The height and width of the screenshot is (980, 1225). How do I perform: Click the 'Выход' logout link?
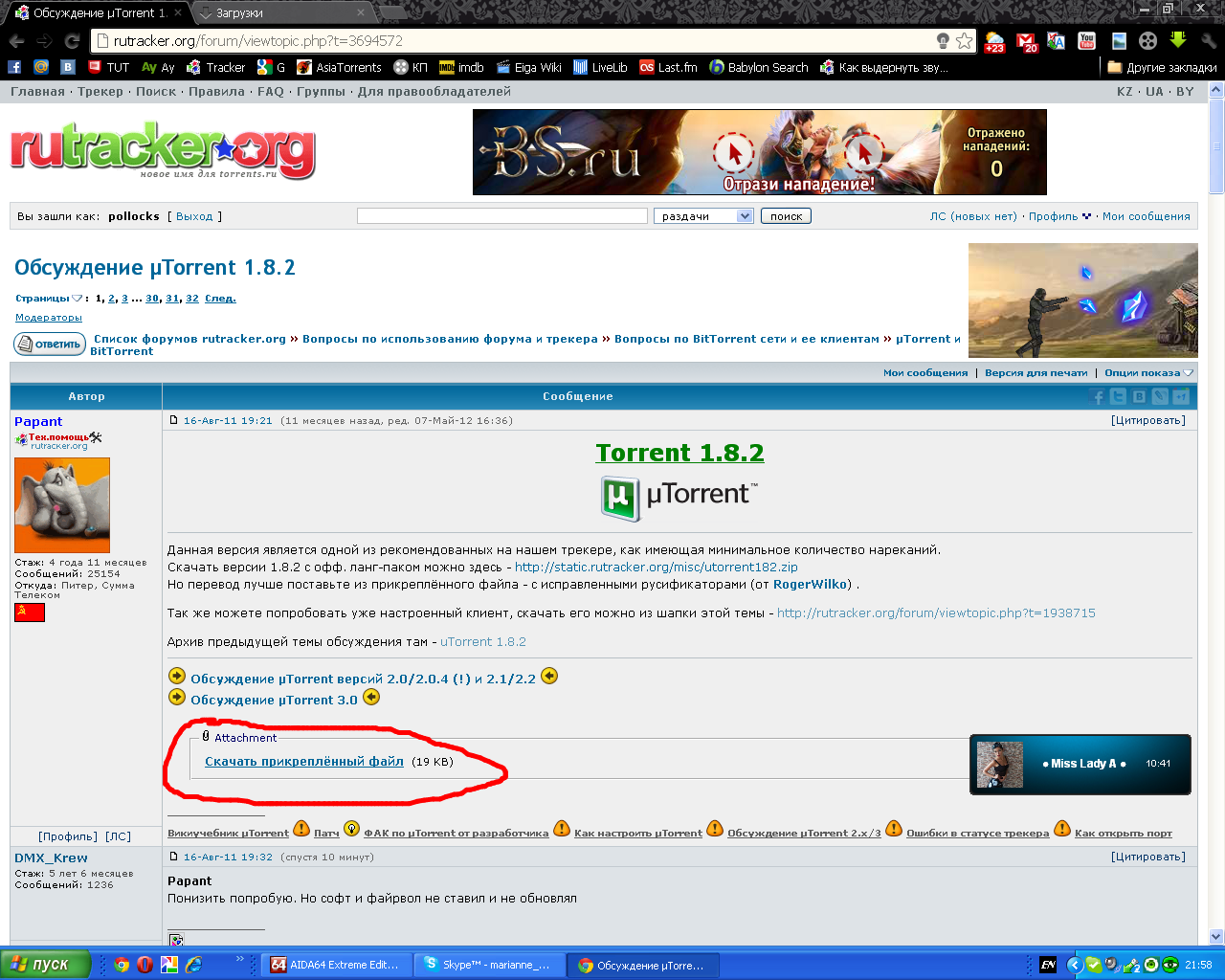click(194, 216)
